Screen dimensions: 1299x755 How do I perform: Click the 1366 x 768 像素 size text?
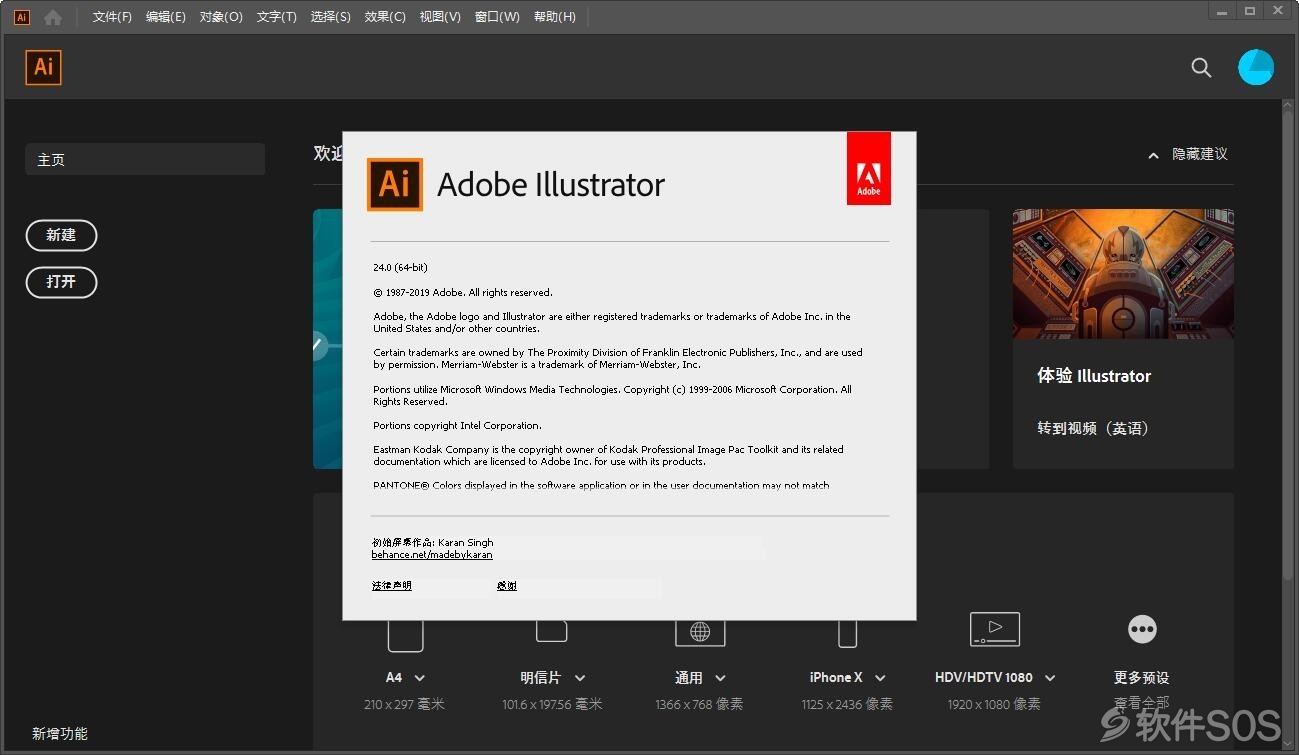pyautogui.click(x=699, y=705)
